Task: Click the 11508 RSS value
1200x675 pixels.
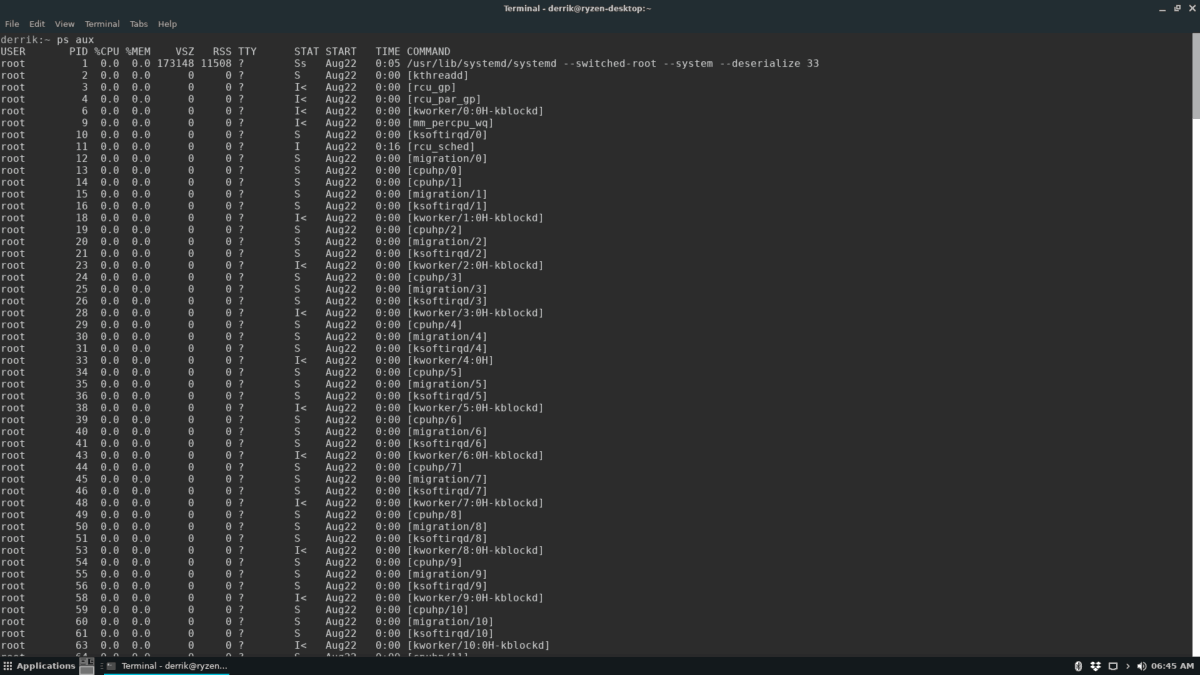Action: tap(216, 63)
